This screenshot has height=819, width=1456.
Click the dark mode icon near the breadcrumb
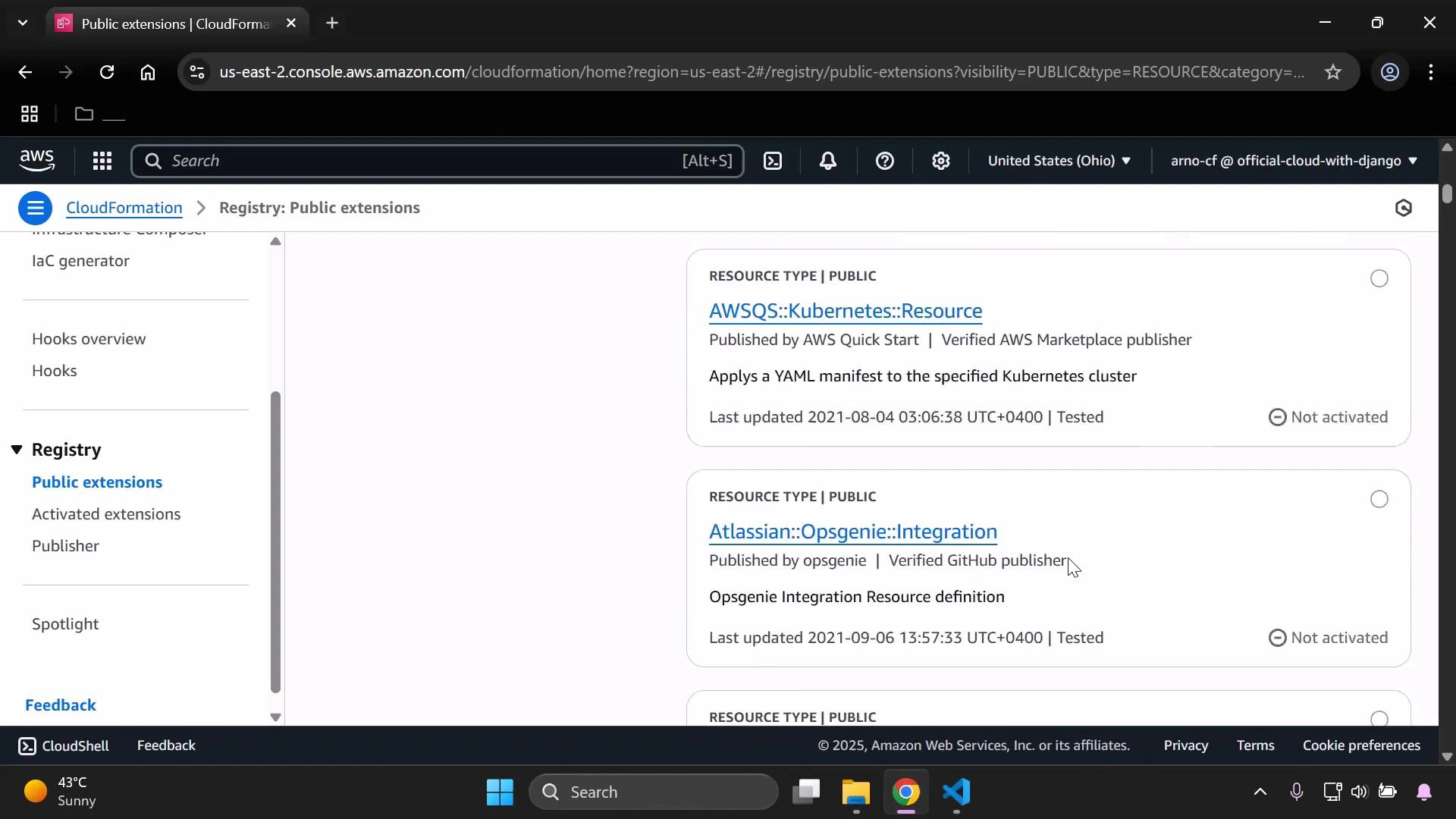(x=1403, y=207)
